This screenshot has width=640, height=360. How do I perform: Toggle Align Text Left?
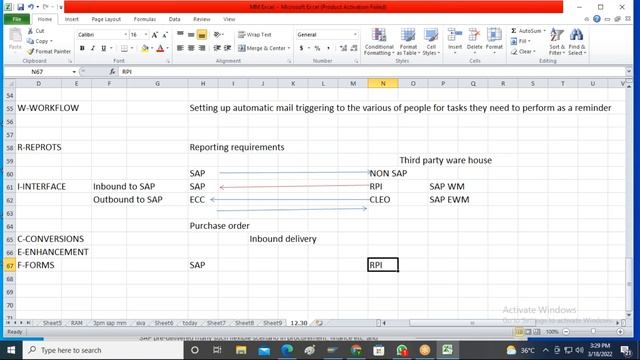pyautogui.click(x=180, y=48)
